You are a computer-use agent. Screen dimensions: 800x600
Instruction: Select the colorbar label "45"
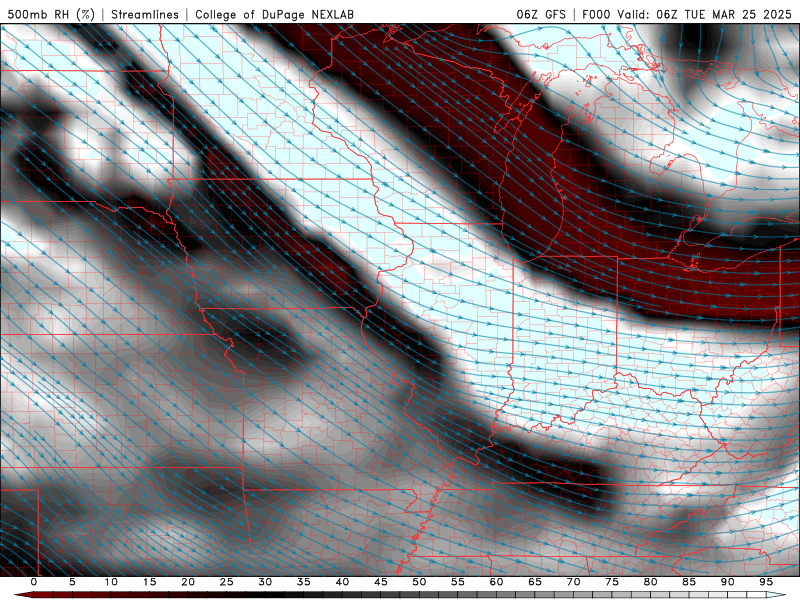(381, 582)
